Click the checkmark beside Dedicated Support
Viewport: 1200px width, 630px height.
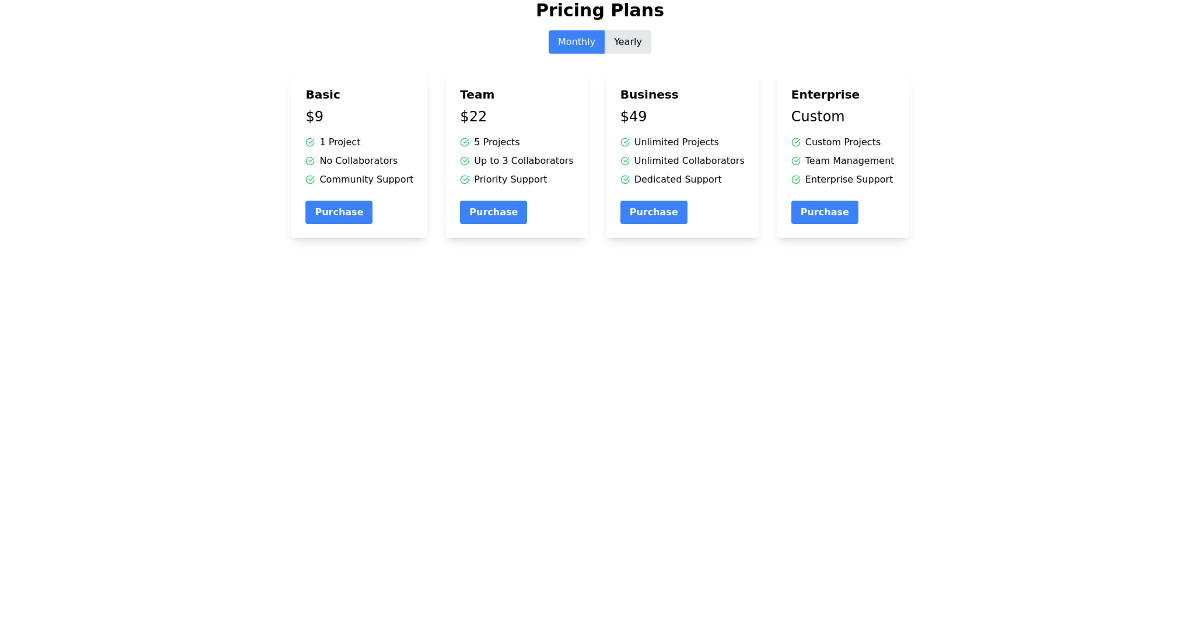click(625, 180)
